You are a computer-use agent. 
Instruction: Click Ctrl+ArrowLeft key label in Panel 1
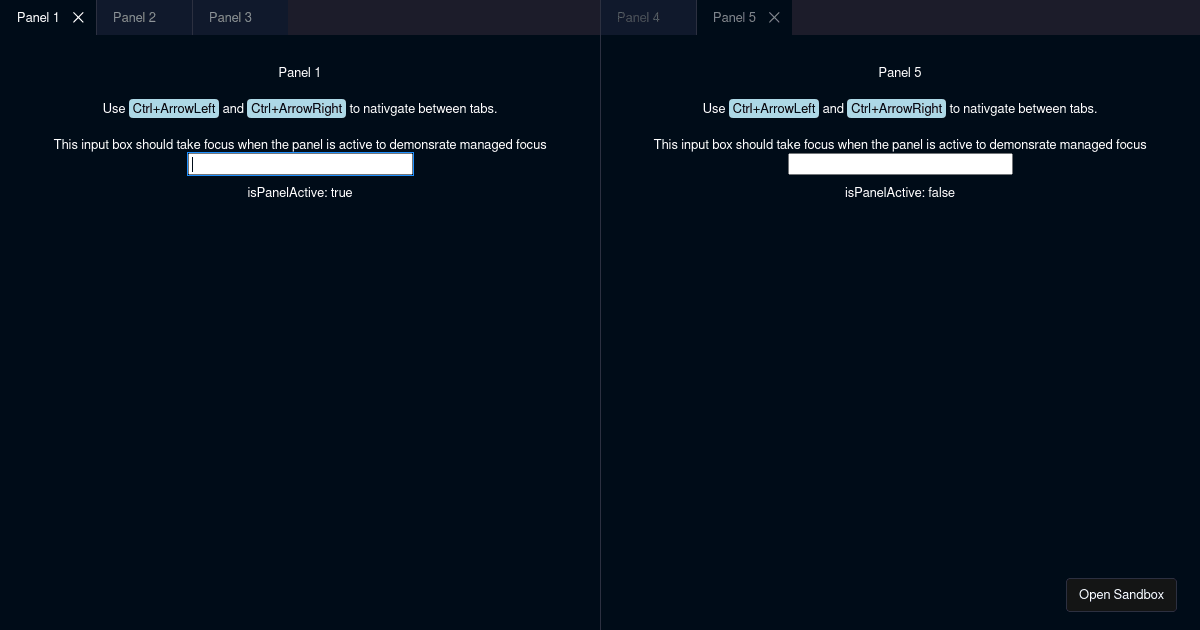pyautogui.click(x=174, y=108)
